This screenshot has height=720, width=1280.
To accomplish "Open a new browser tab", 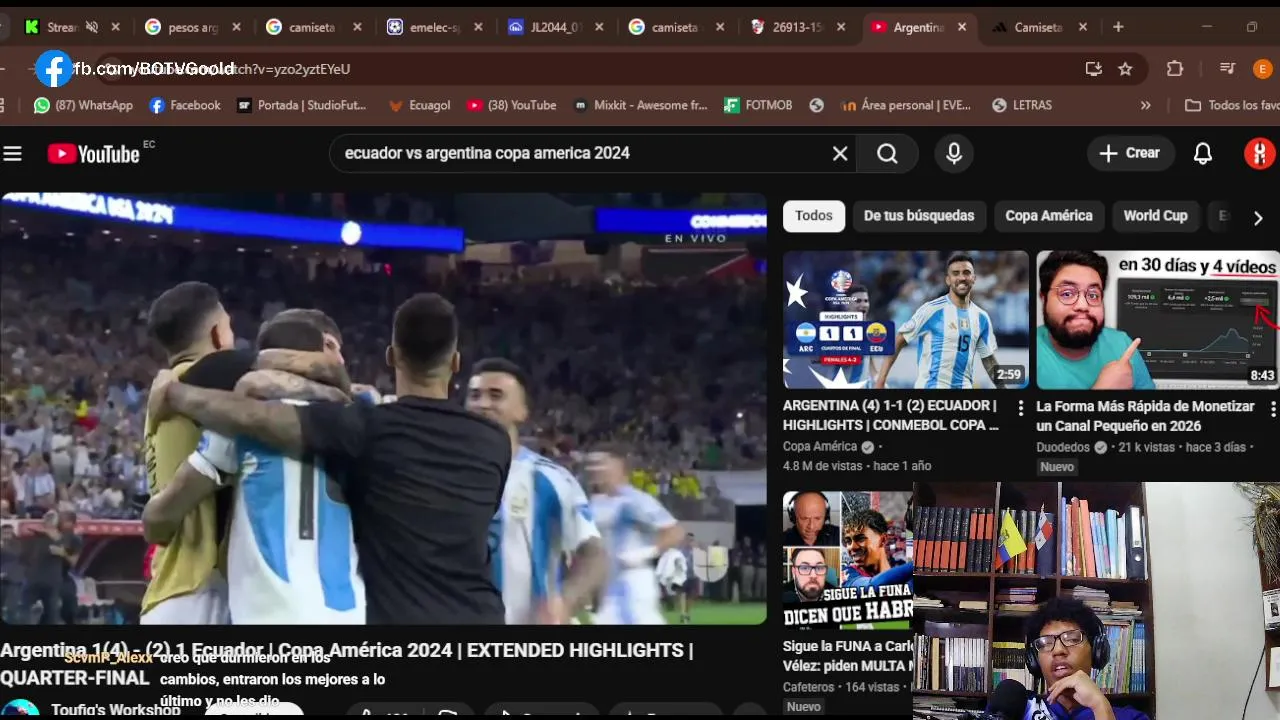I will tap(1118, 27).
